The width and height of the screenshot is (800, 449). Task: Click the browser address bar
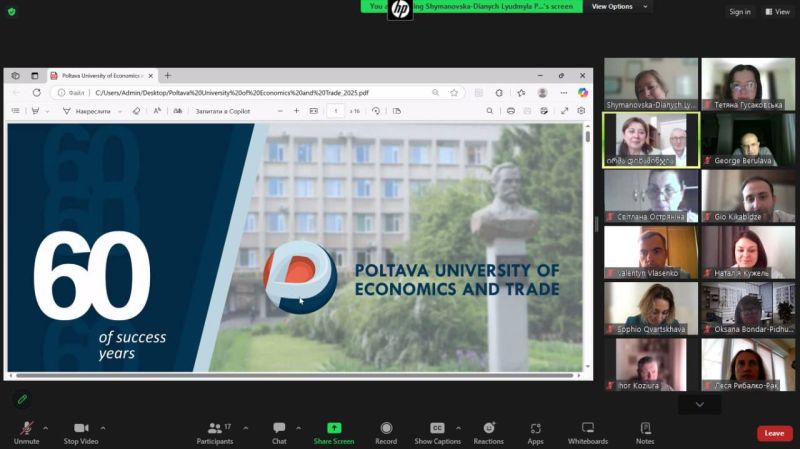(x=250, y=93)
